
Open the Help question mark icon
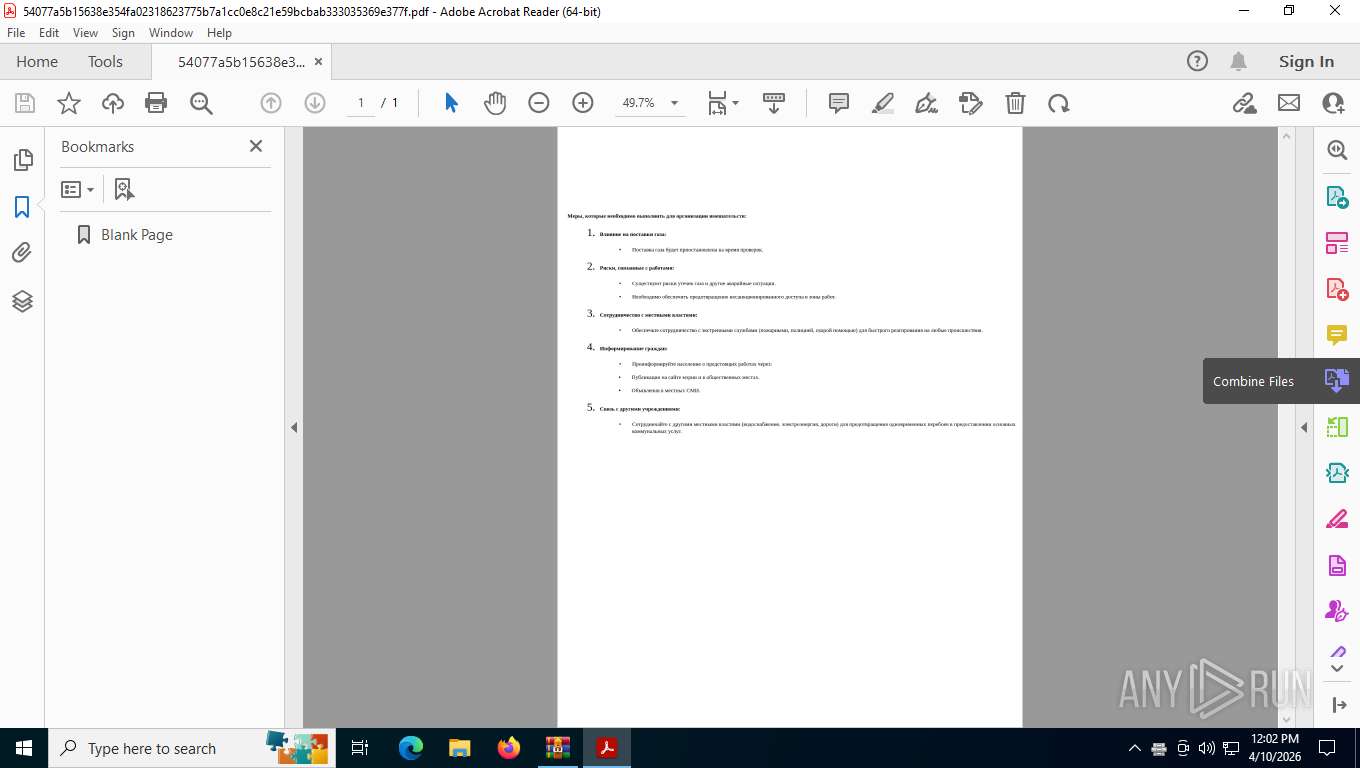1197,61
